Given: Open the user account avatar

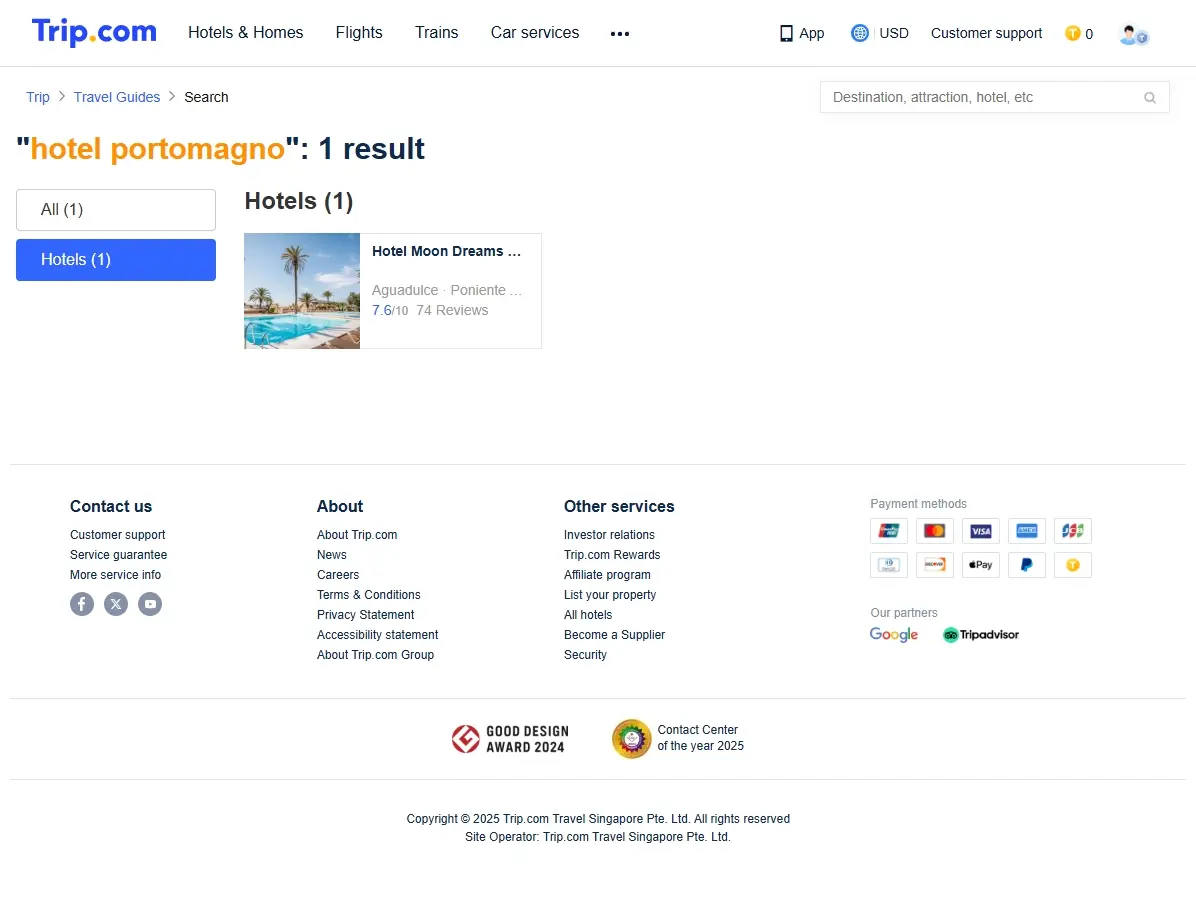Looking at the screenshot, I should pos(1133,34).
